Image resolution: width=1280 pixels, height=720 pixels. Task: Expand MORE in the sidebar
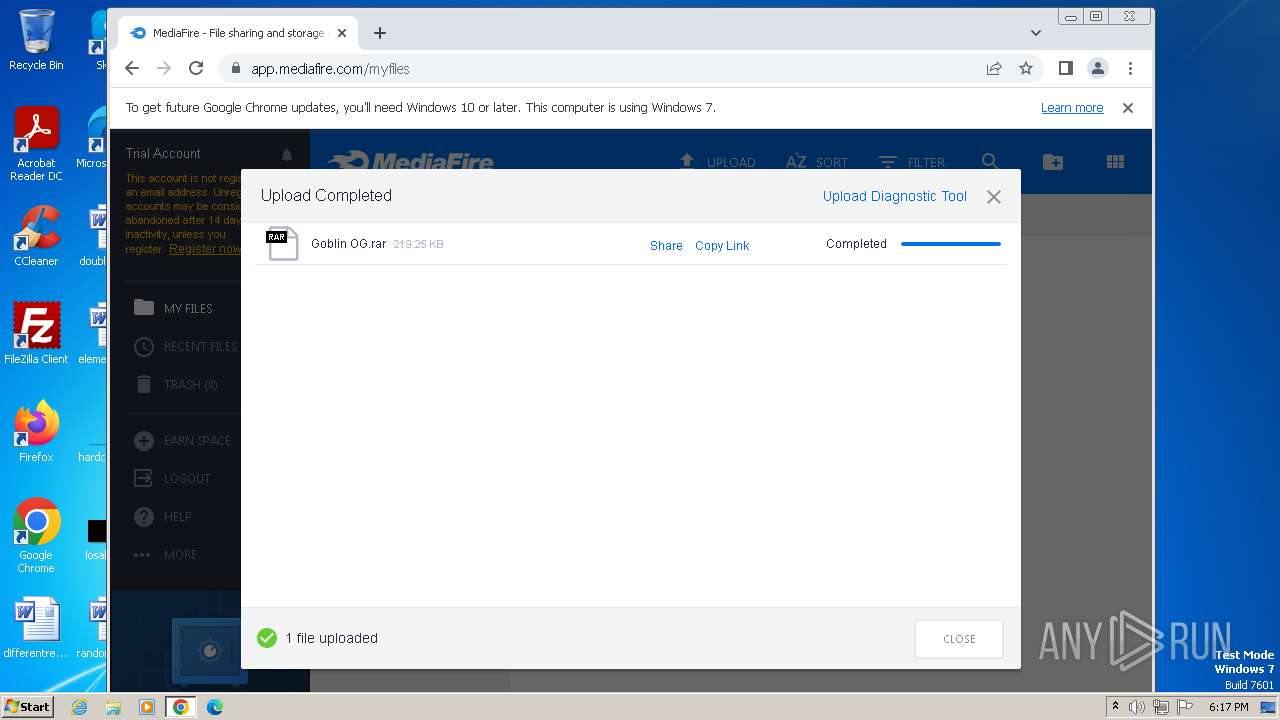[x=165, y=554]
